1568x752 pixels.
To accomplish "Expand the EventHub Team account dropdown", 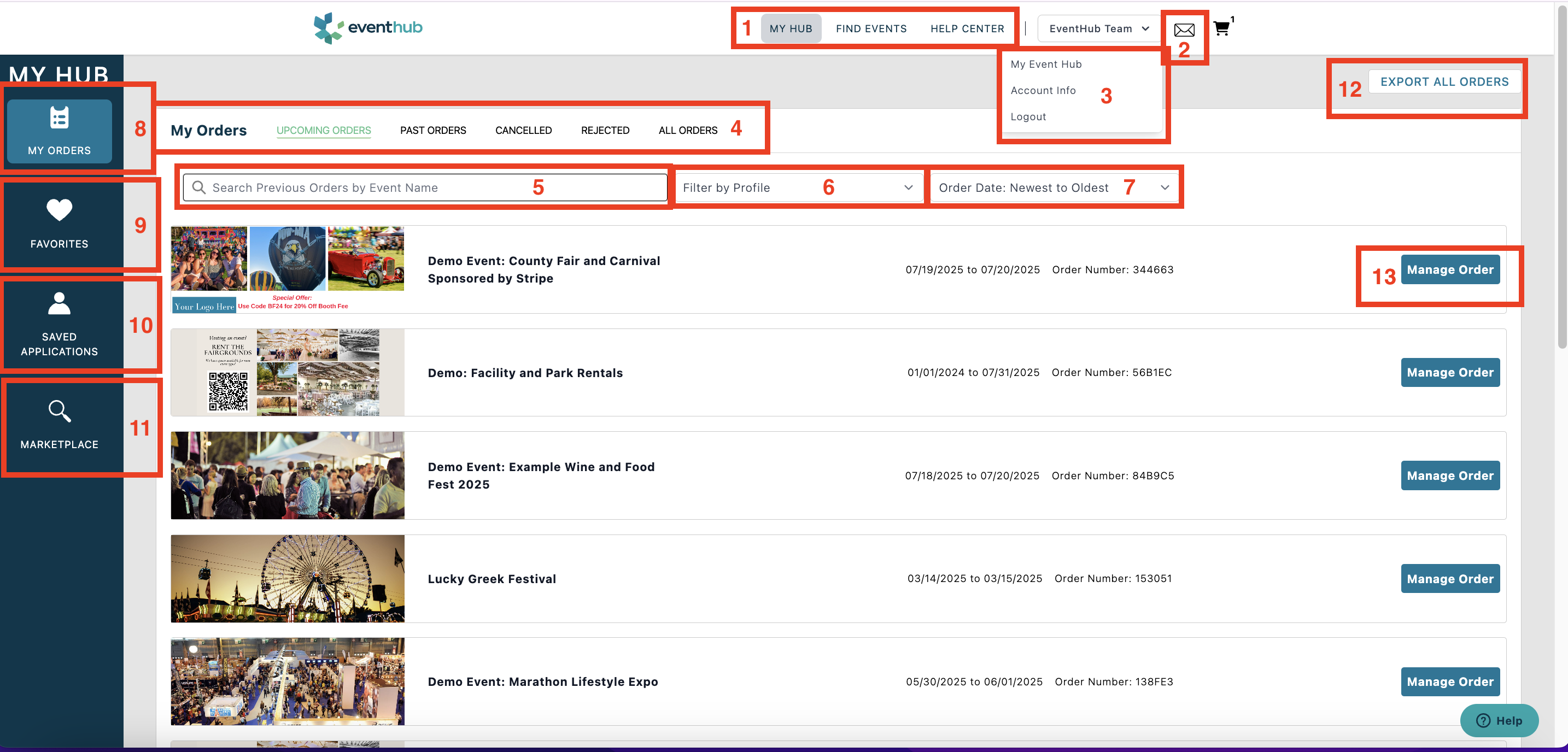I will tap(1099, 28).
